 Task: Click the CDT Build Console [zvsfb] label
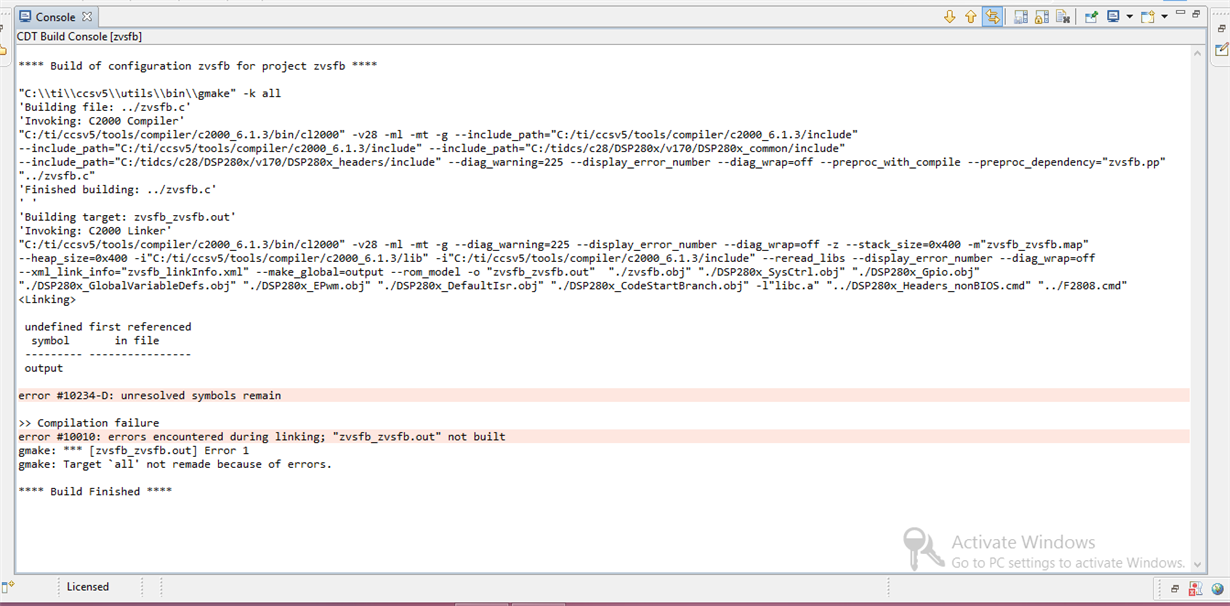click(x=80, y=36)
